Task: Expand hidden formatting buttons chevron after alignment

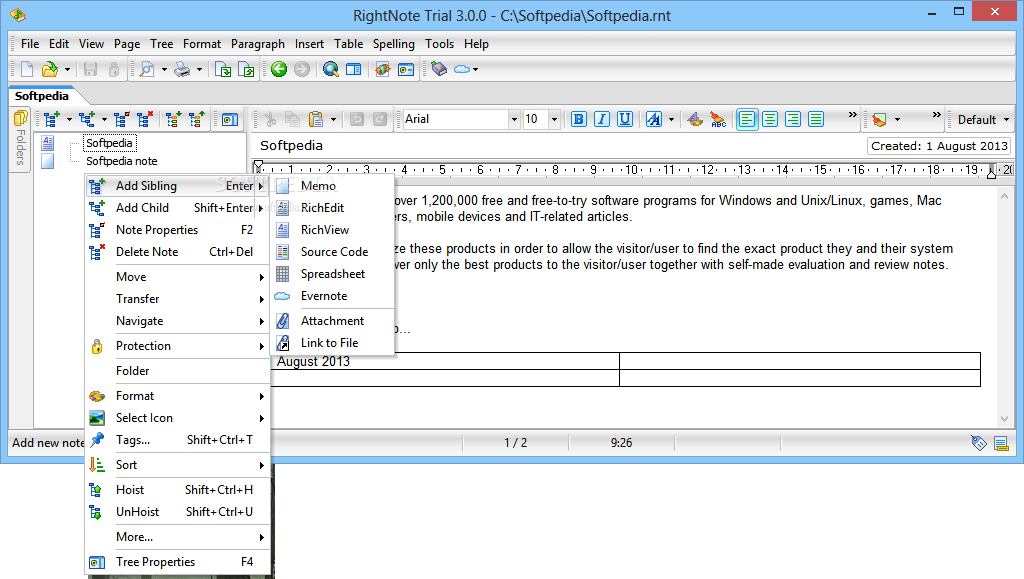Action: (x=852, y=115)
